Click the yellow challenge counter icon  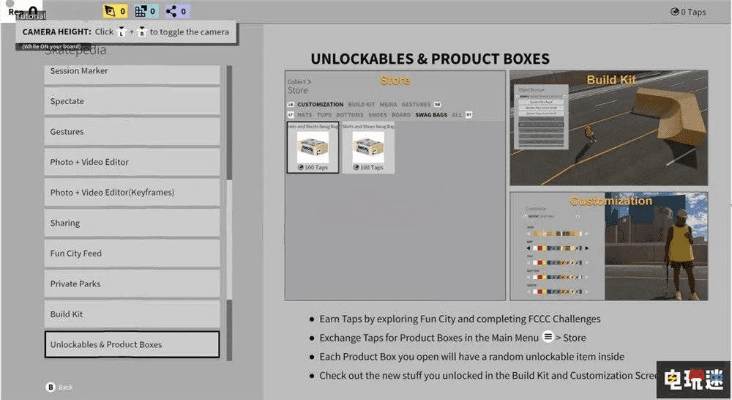(108, 12)
